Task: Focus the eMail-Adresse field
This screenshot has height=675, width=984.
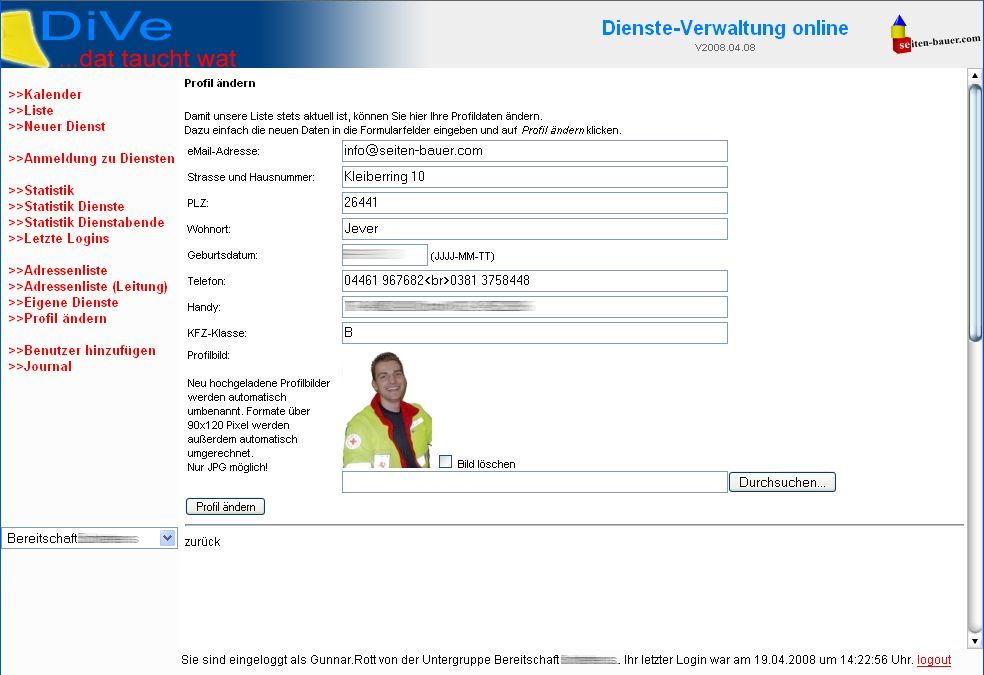Action: pos(535,151)
